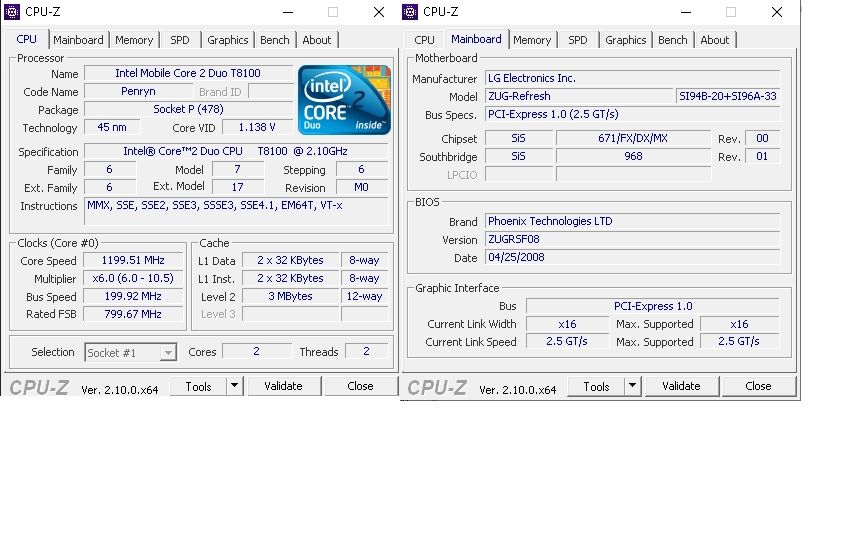Image resolution: width=864 pixels, height=540 pixels.
Task: Open Graphics tab in the right window
Action: [x=625, y=40]
